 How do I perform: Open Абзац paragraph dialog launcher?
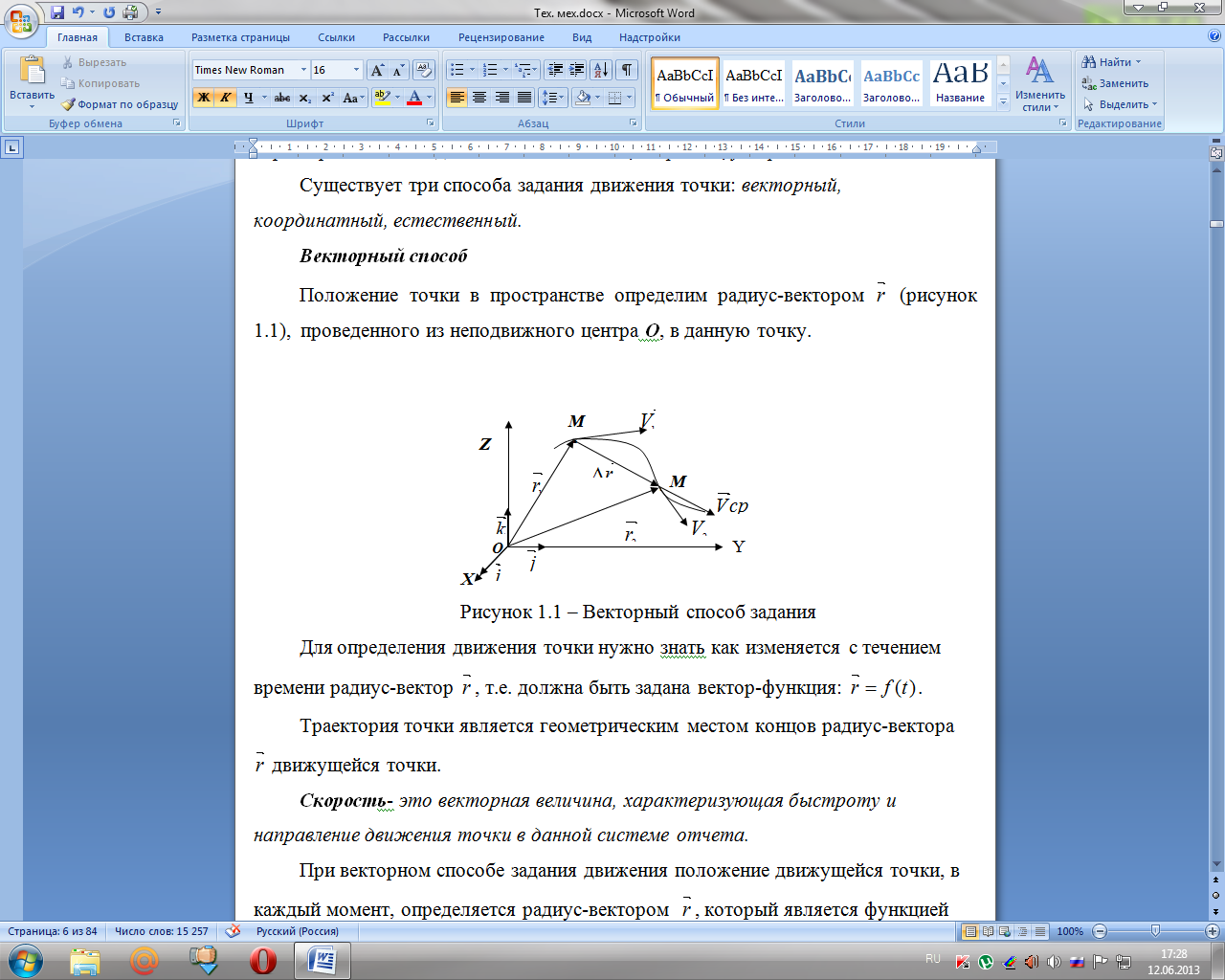click(x=634, y=123)
